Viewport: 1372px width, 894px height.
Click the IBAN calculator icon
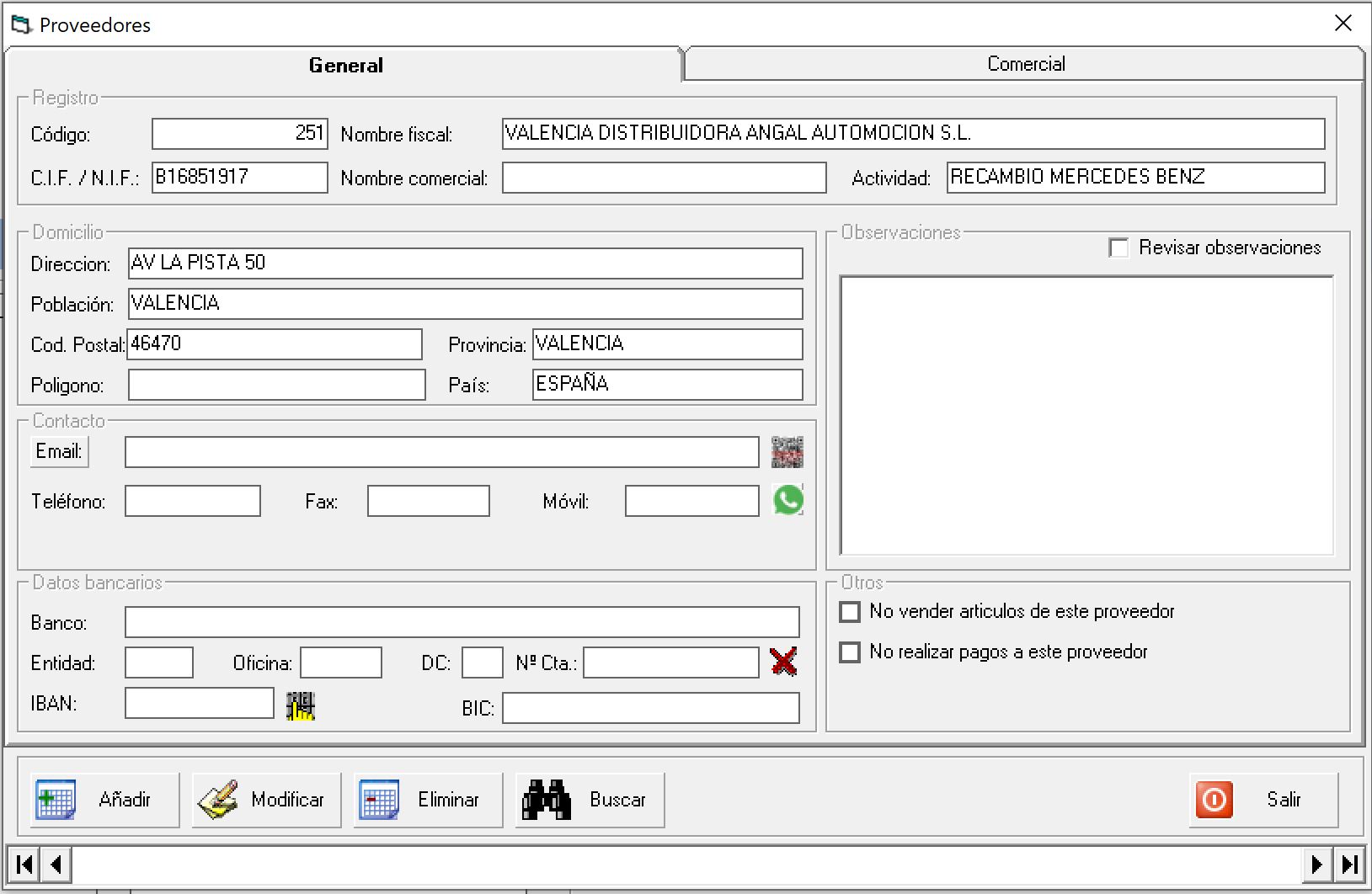tap(300, 705)
